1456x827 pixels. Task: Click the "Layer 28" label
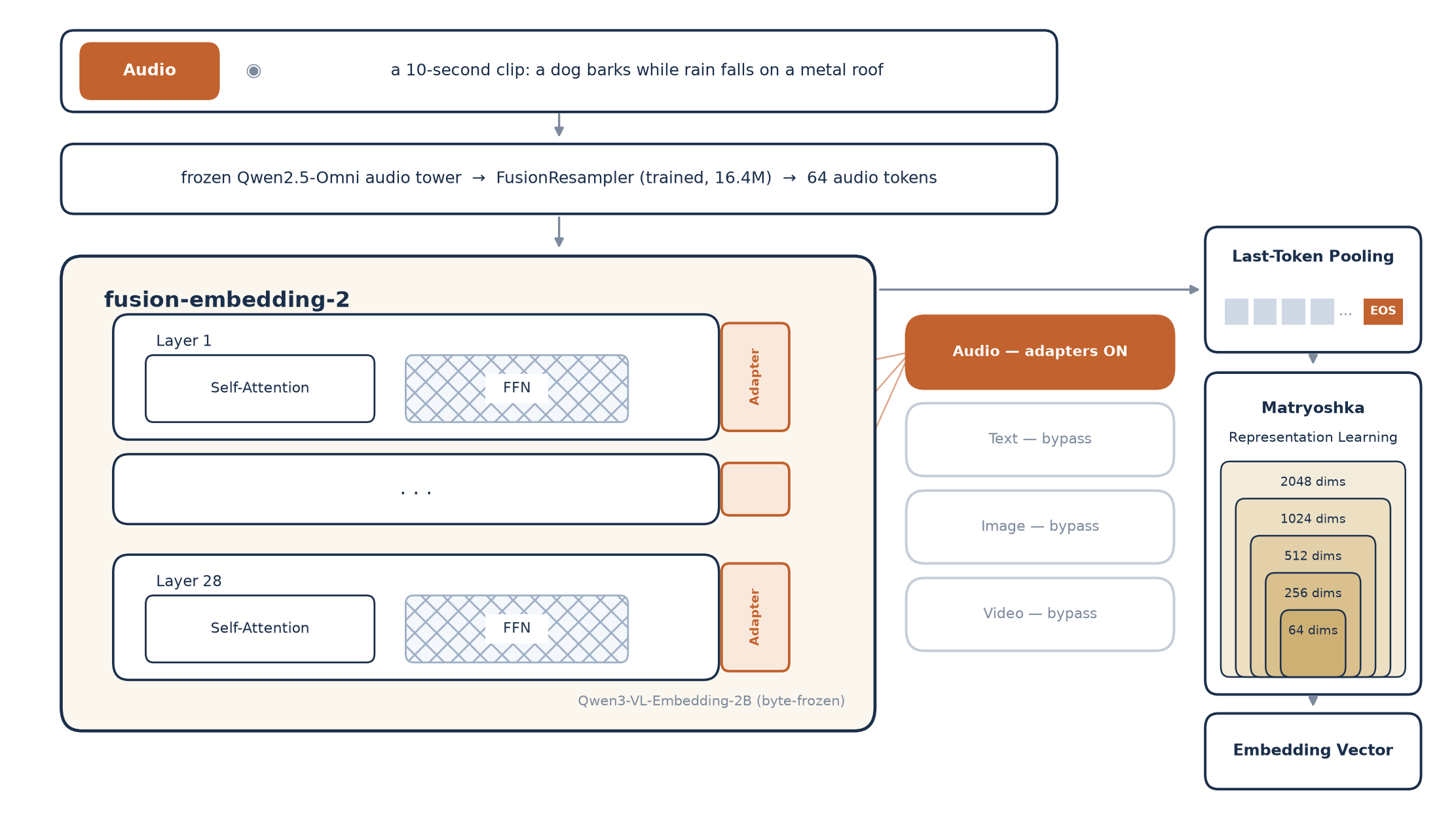pos(189,581)
